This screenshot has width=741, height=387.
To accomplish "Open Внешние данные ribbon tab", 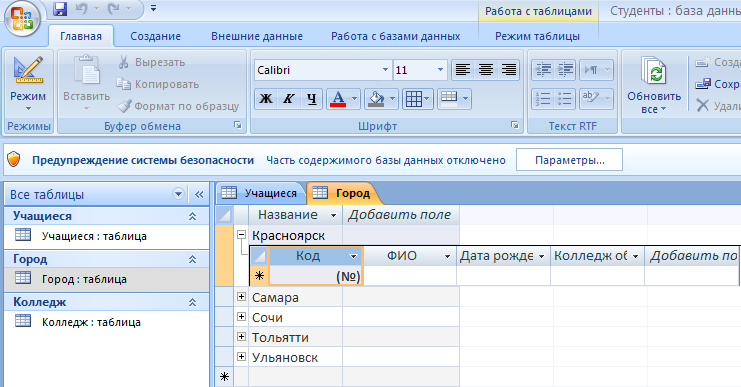I will [x=257, y=36].
